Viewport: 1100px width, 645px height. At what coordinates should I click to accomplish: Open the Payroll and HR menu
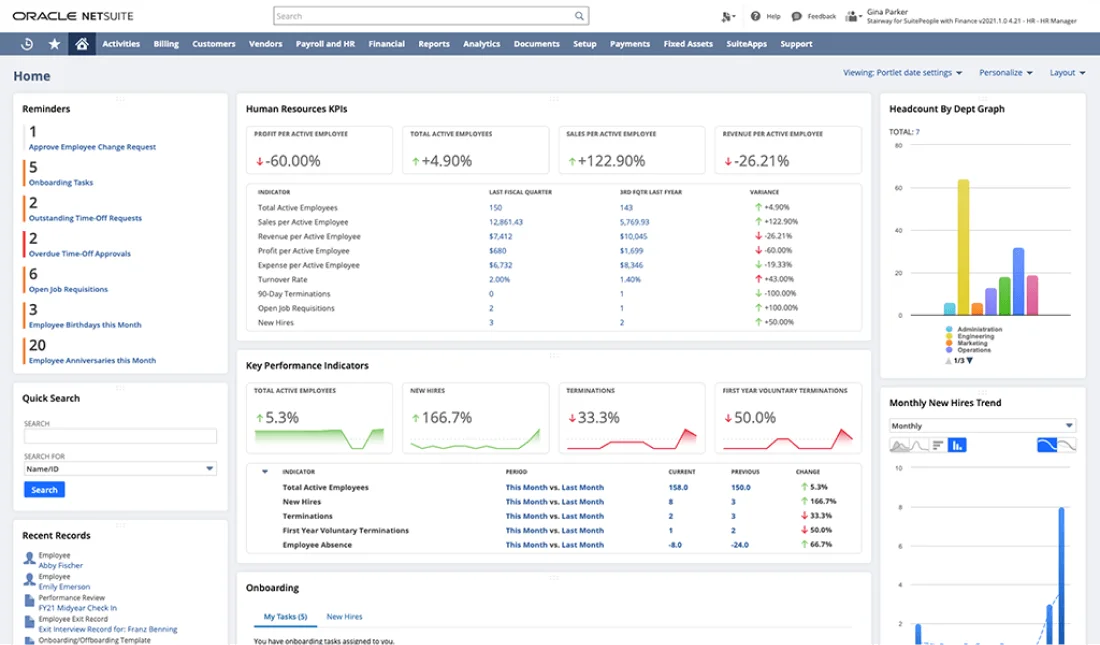point(325,44)
